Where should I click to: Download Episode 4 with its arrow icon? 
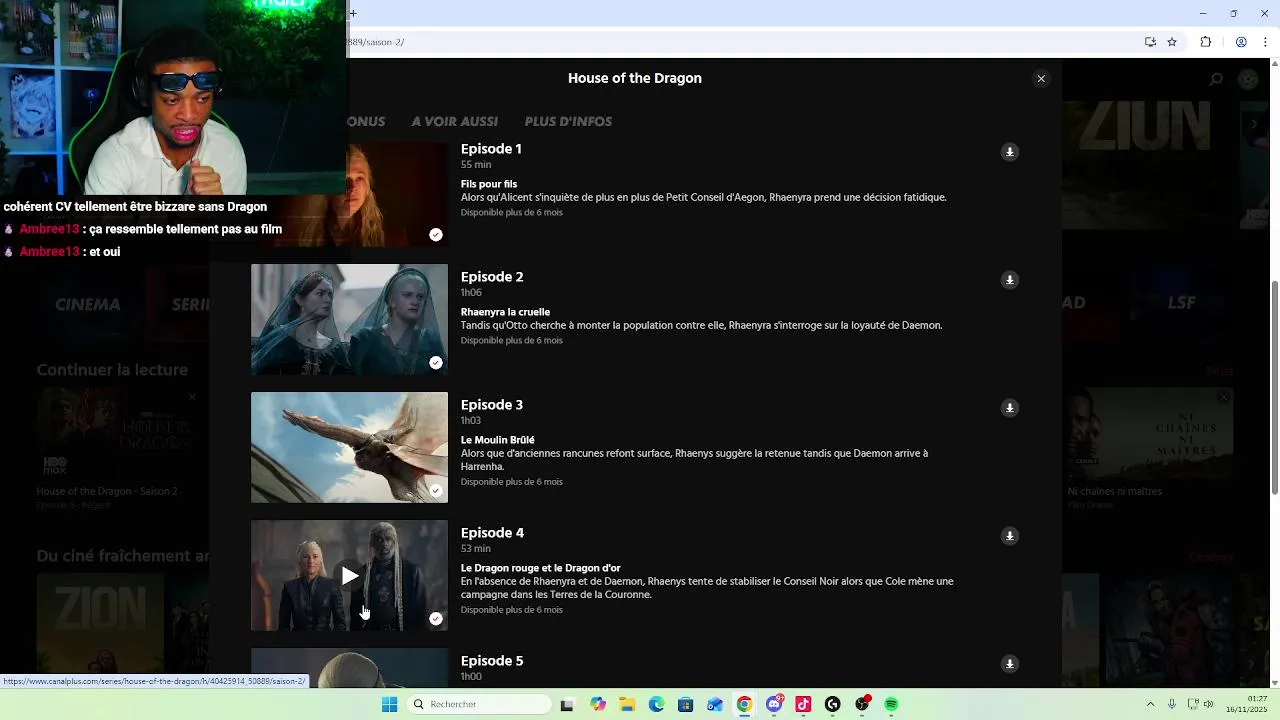point(1010,536)
